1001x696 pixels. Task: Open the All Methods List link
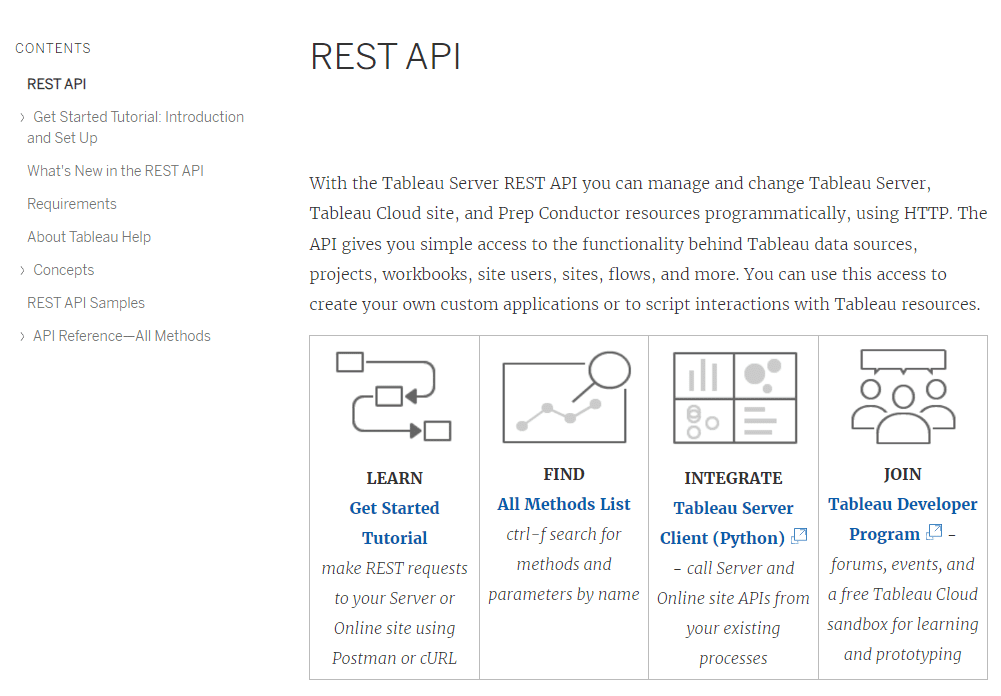click(564, 503)
